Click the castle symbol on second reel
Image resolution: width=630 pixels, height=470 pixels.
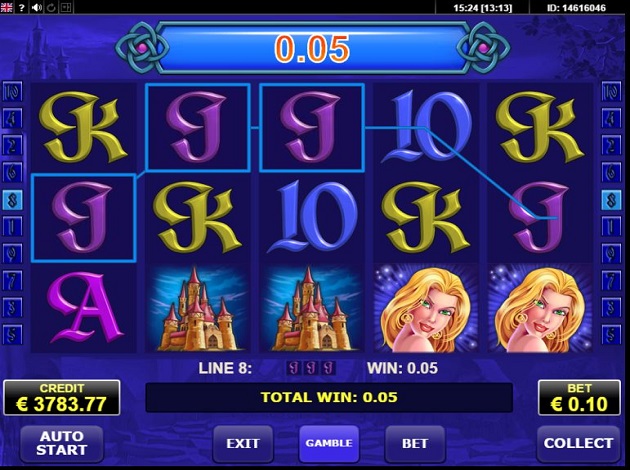coord(197,308)
